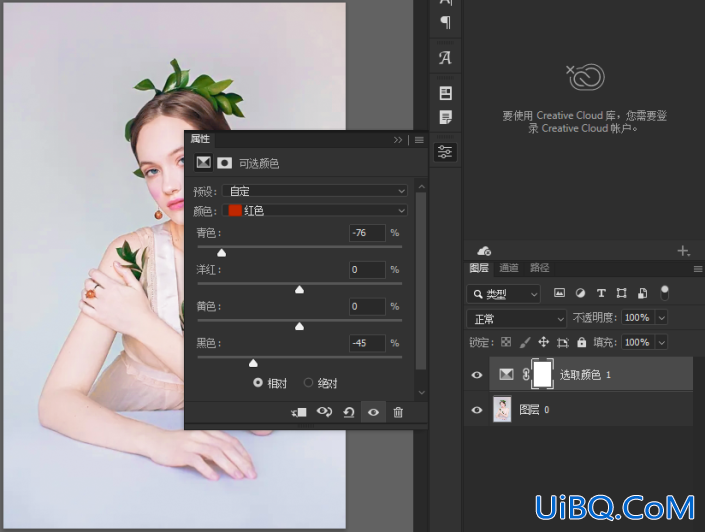Switch to the 通道 tab
Image resolution: width=705 pixels, height=532 pixels.
tap(509, 268)
